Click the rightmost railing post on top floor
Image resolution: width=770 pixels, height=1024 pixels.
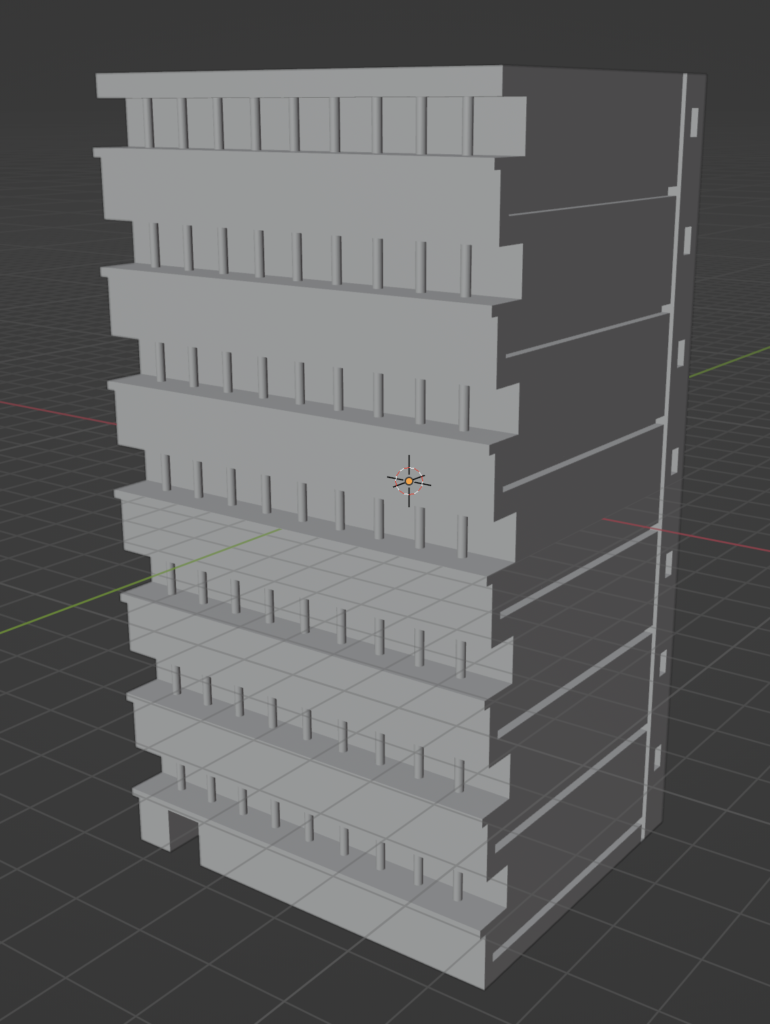point(467,126)
